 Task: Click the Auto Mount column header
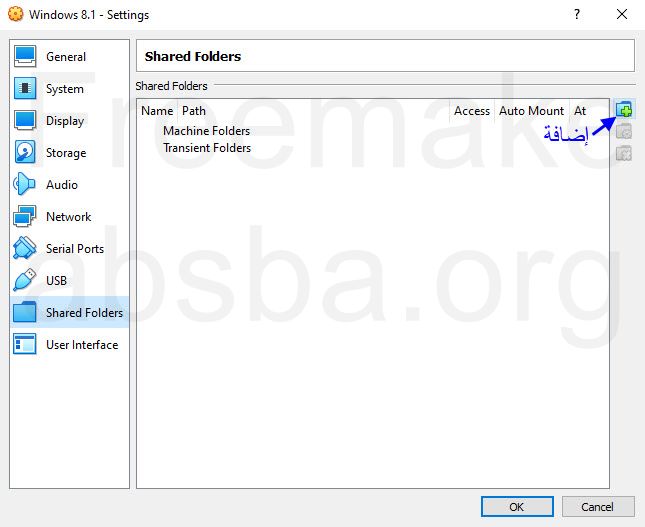pyautogui.click(x=531, y=111)
